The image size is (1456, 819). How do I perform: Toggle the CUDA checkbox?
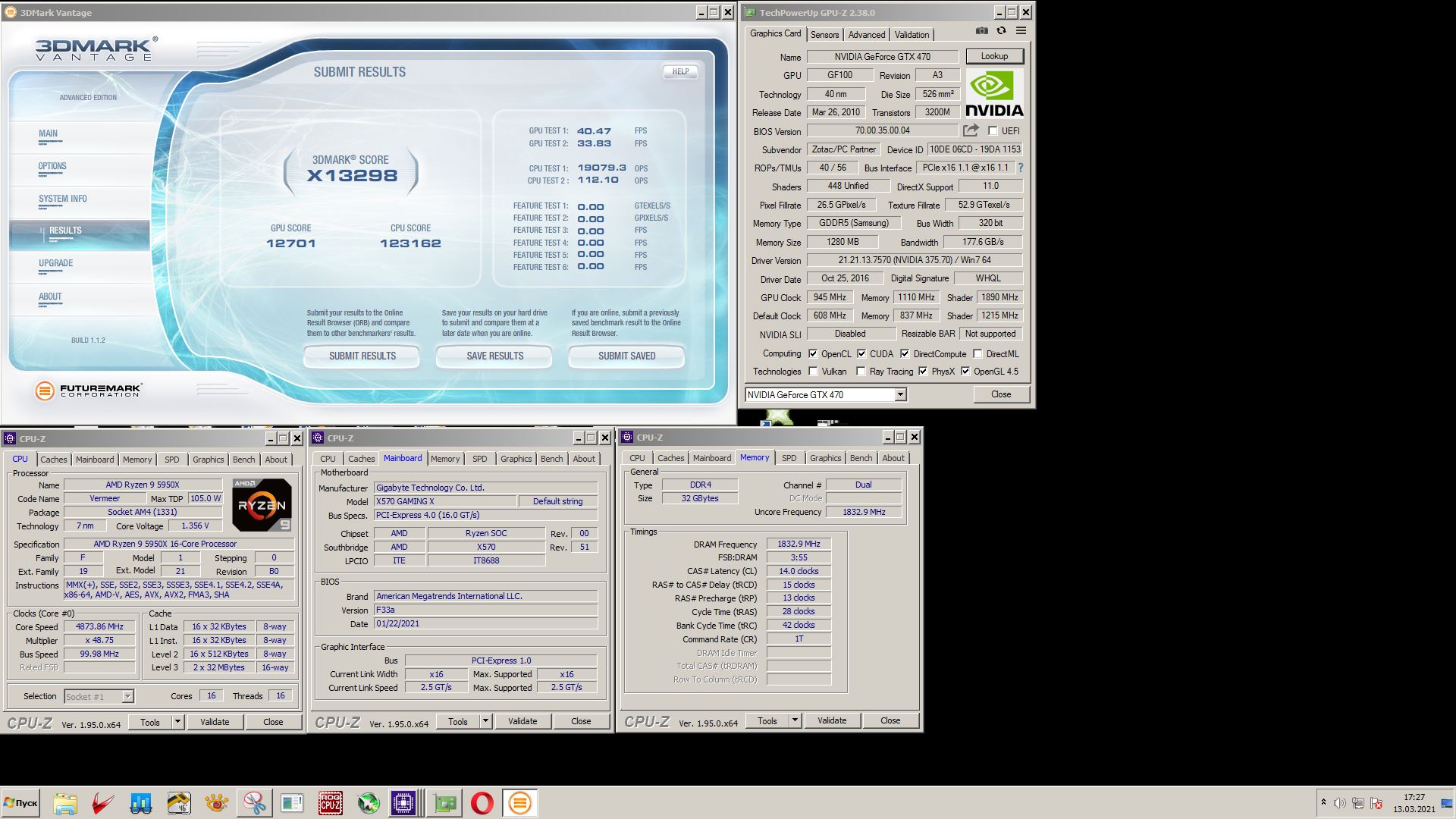pos(861,353)
